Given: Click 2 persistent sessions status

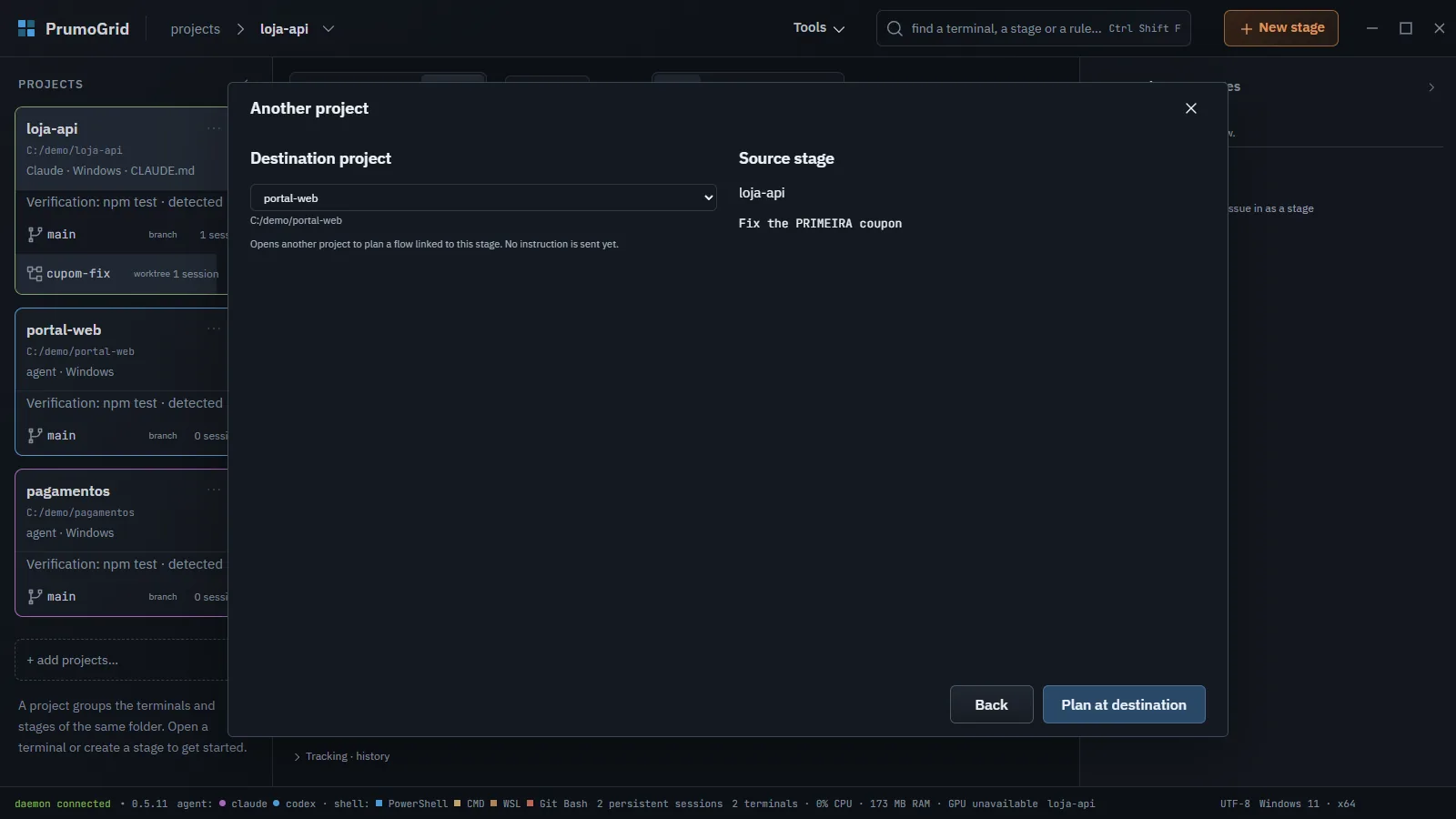Looking at the screenshot, I should [x=660, y=804].
